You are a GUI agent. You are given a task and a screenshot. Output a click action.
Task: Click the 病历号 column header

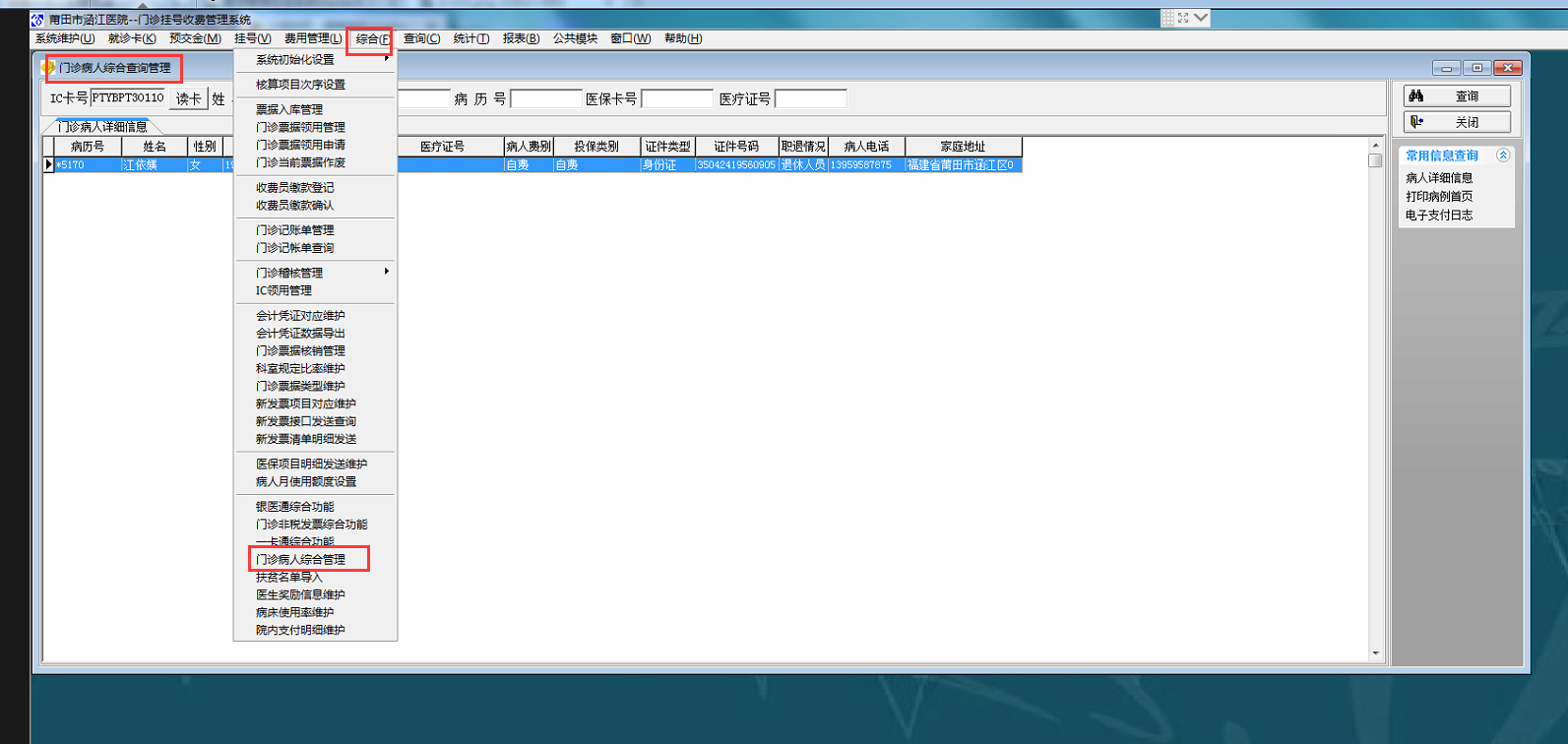pos(88,147)
